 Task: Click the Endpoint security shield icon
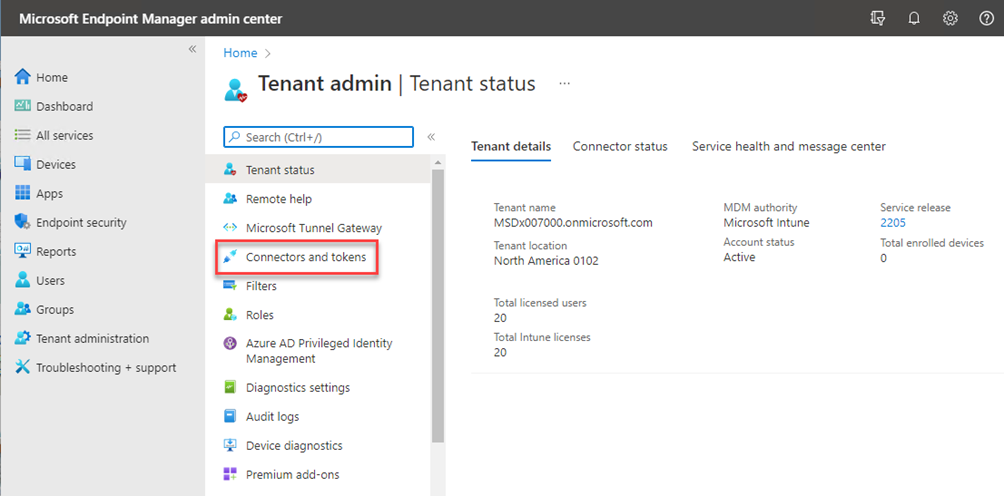point(22,222)
